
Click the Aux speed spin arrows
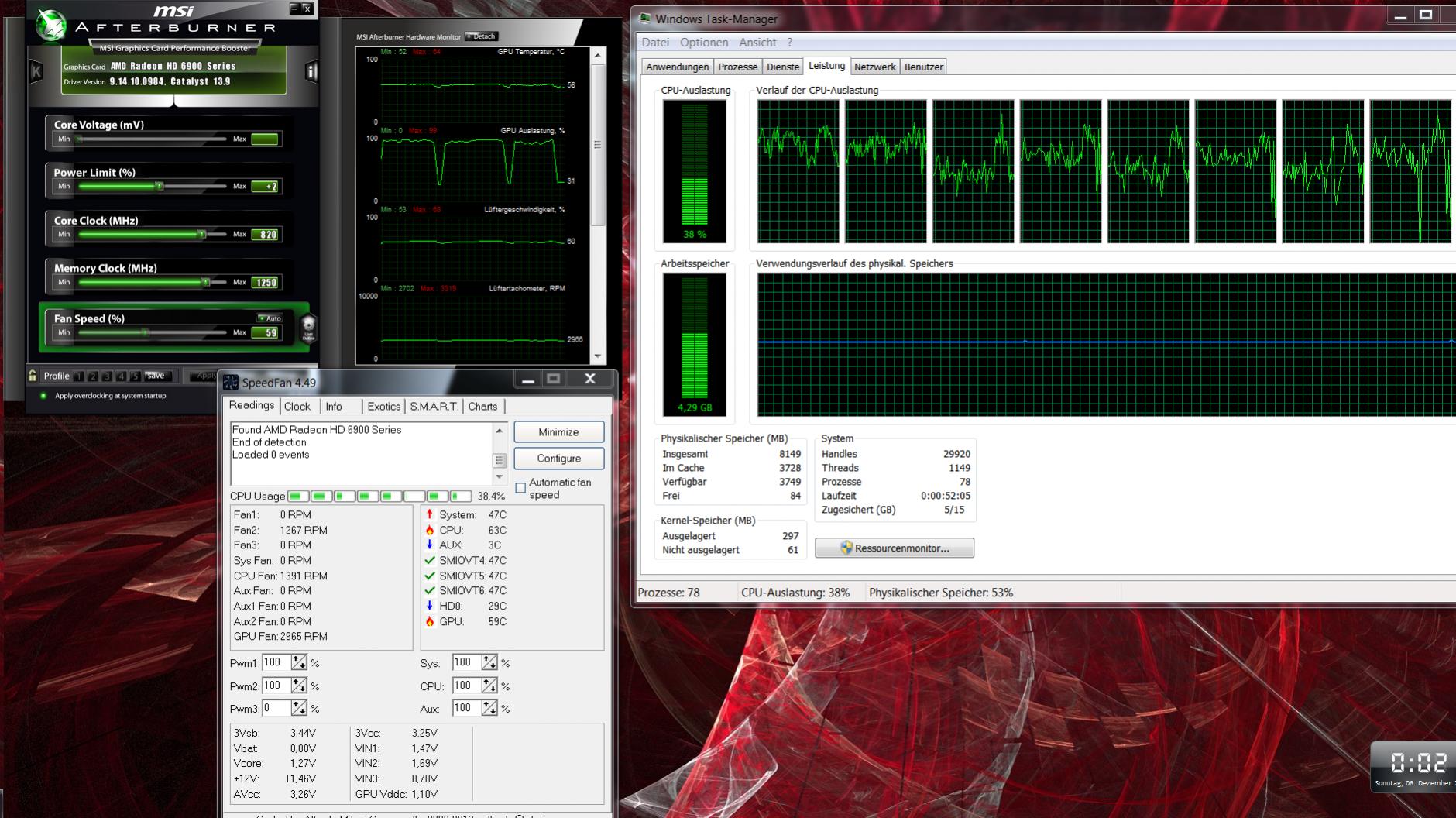489,708
